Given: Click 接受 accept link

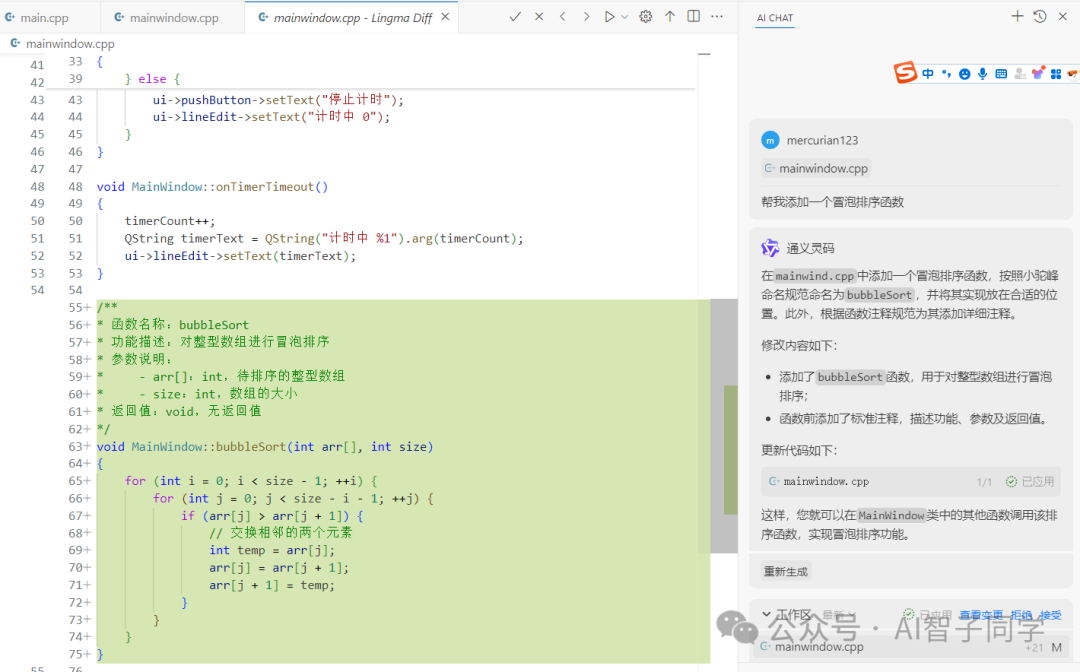Looking at the screenshot, I should point(1050,615).
